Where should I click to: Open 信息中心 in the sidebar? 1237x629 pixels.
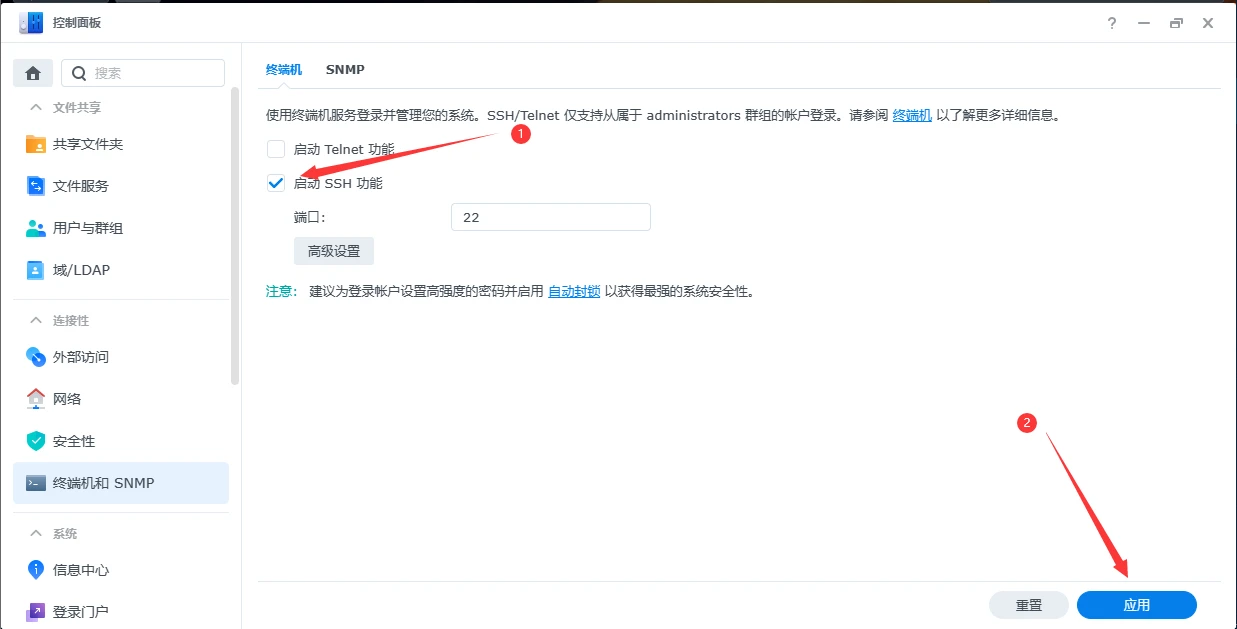pos(80,570)
